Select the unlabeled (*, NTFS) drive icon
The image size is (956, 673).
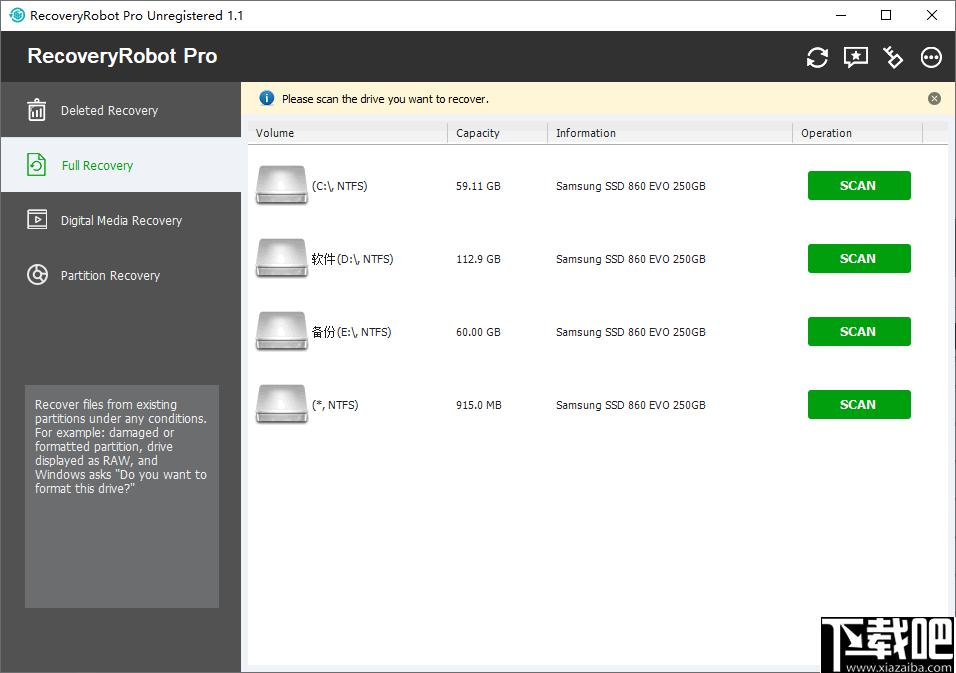click(x=281, y=404)
